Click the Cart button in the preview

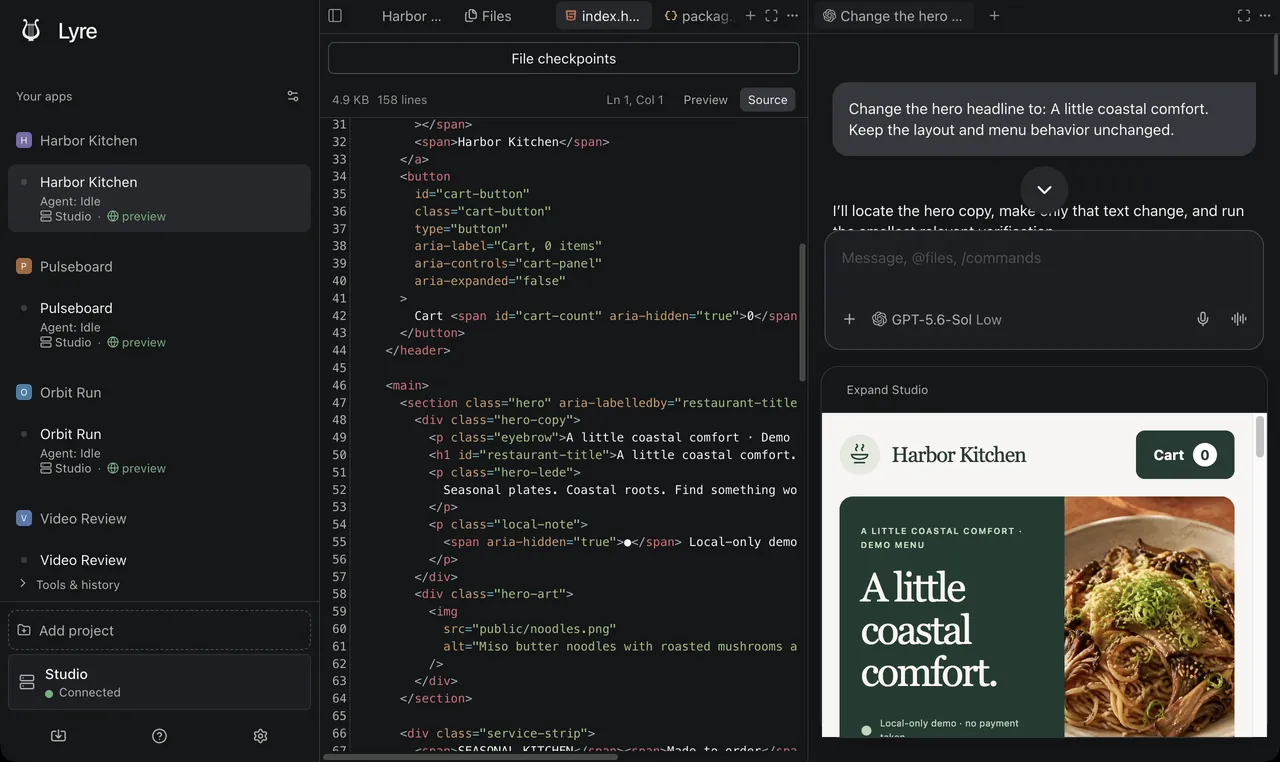coord(1185,455)
